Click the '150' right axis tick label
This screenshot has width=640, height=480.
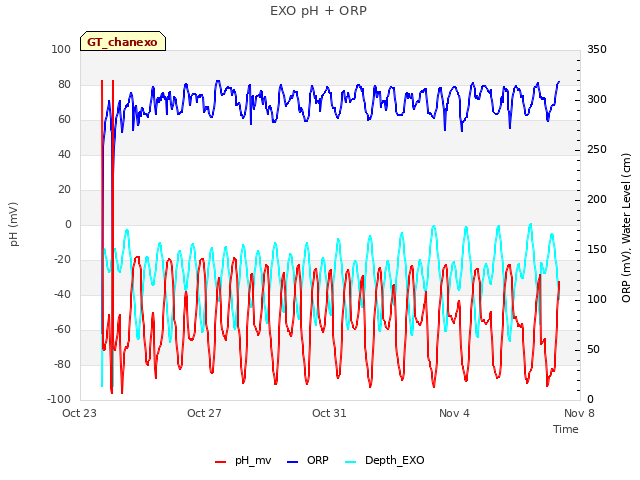tap(597, 249)
